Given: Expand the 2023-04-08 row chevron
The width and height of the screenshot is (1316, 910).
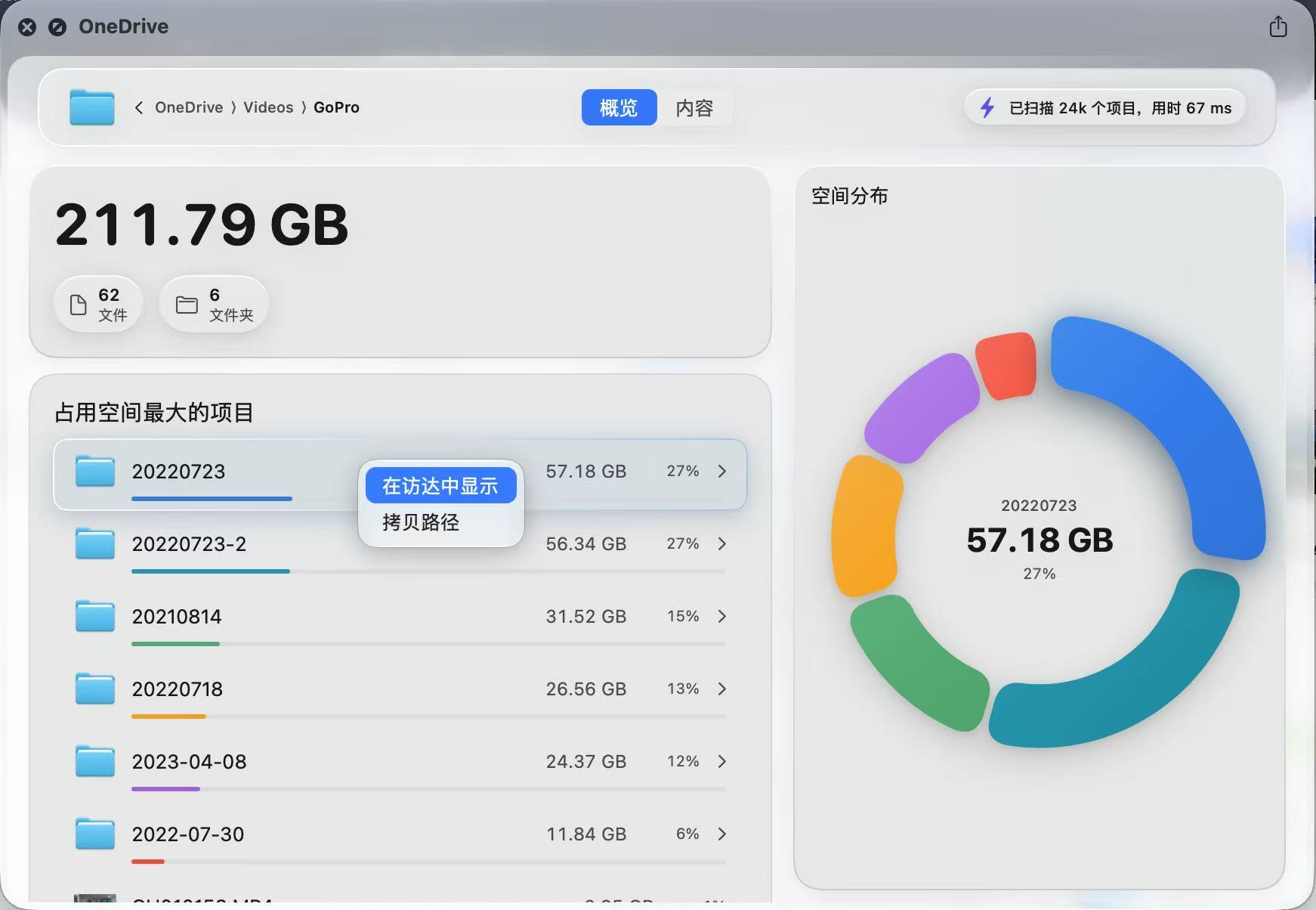Looking at the screenshot, I should pyautogui.click(x=722, y=762).
